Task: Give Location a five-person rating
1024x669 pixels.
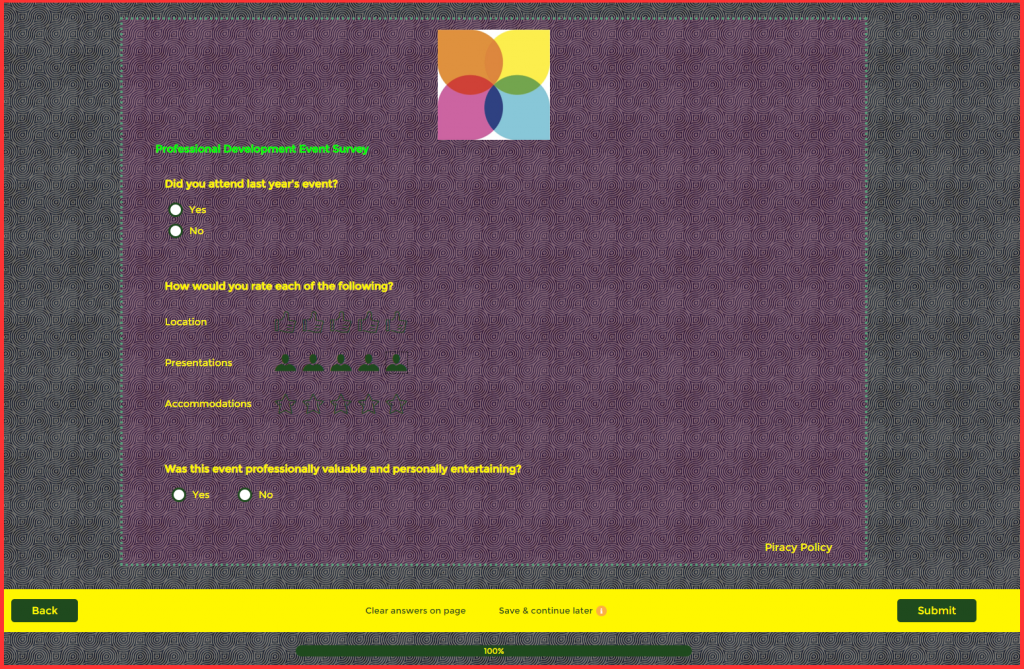Action: pyautogui.click(x=395, y=323)
